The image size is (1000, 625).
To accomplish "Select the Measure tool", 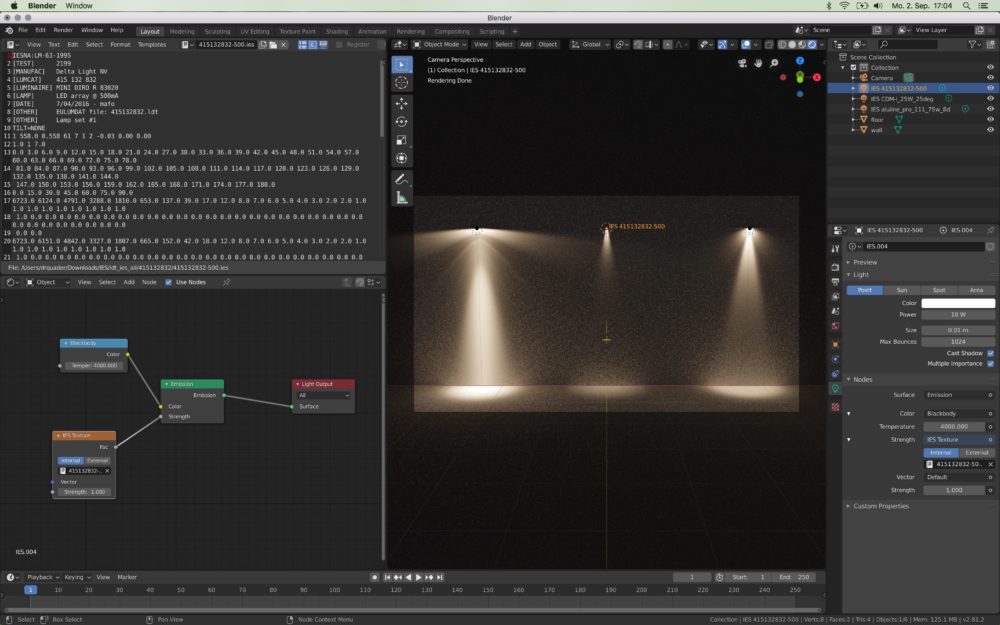I will [402, 198].
